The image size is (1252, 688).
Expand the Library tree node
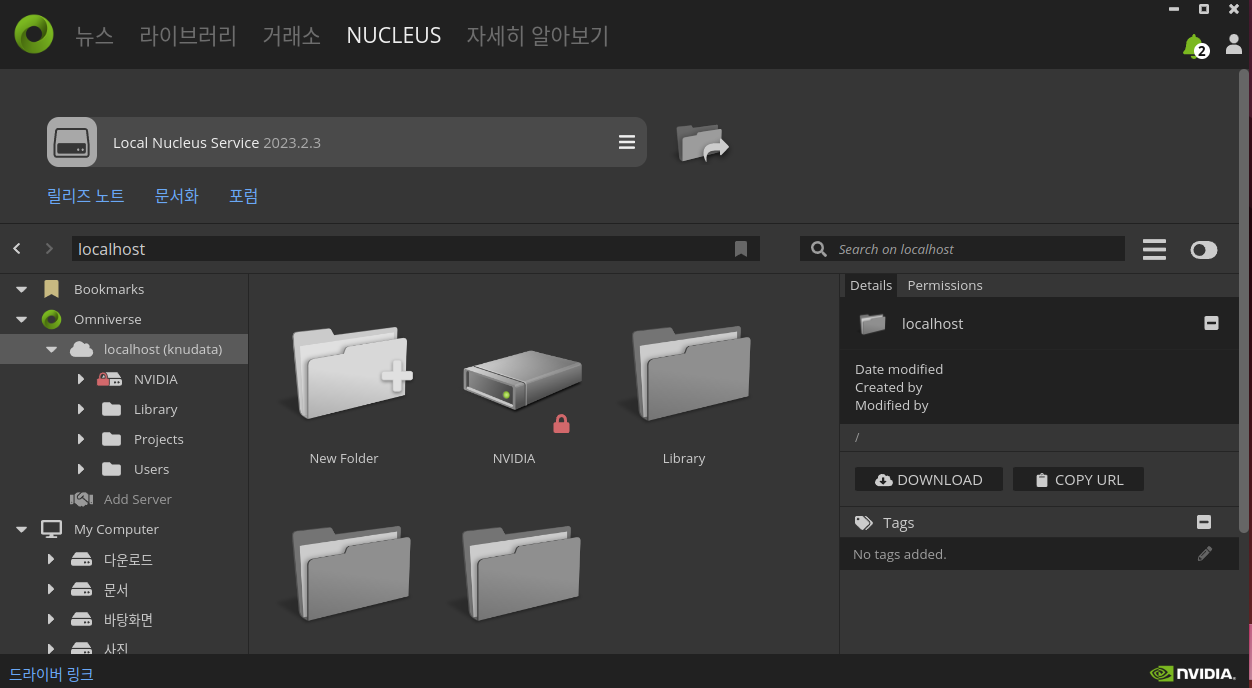click(x=81, y=409)
